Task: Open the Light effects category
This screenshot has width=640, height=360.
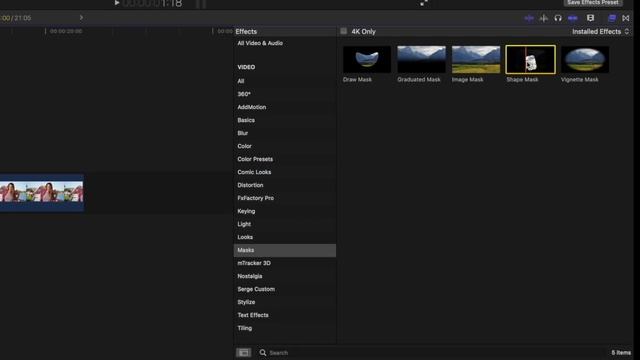Action: (244, 224)
